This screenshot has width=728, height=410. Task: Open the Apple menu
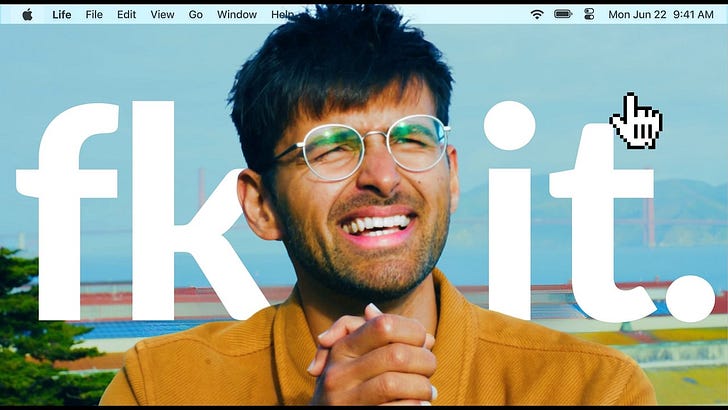coord(27,15)
